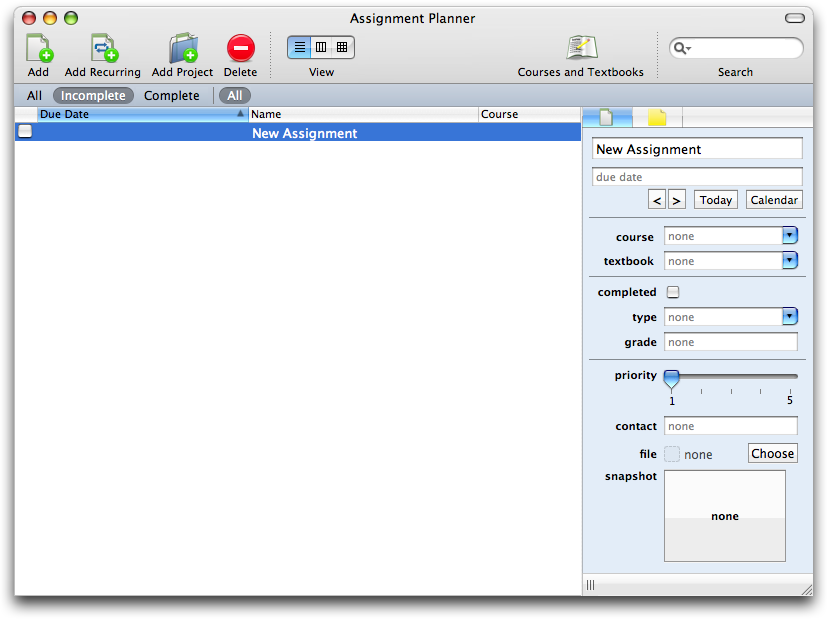
Task: Switch to the yellow notes tab
Action: coord(657,118)
